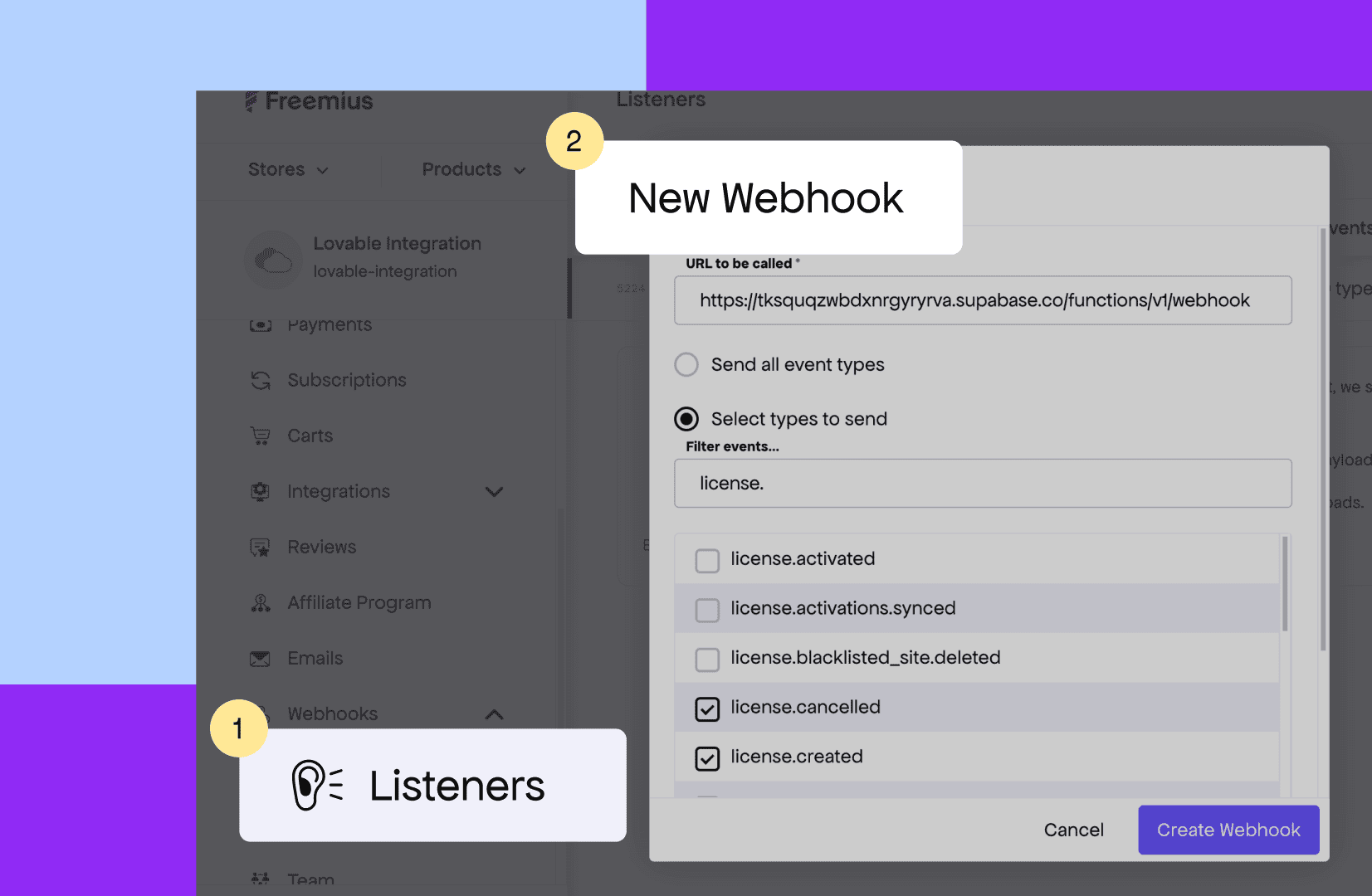
Task: Select the Send all event types option
Action: (686, 365)
